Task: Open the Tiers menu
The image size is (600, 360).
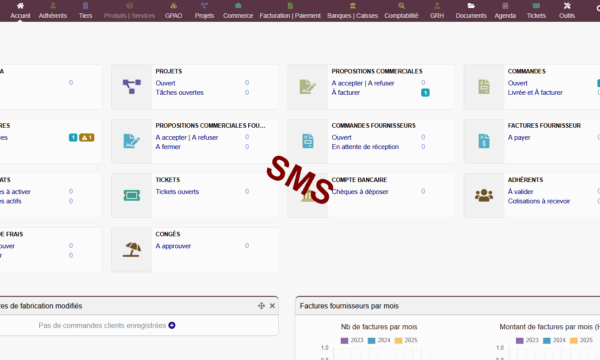Action: pos(85,11)
